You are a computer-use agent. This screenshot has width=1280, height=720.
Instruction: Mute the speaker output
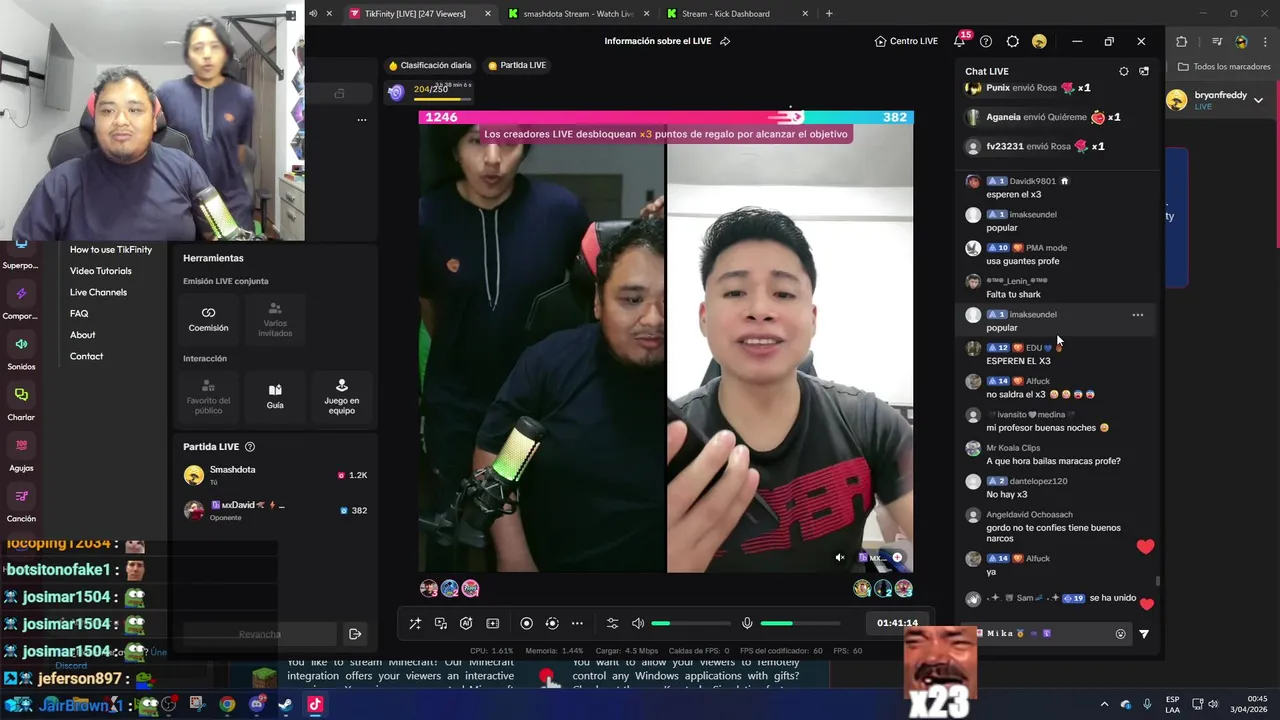[x=638, y=623]
